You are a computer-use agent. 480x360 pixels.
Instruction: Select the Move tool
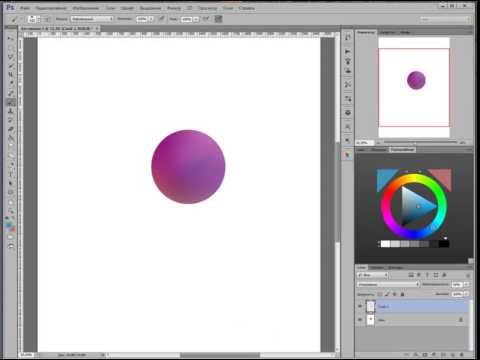point(11,39)
